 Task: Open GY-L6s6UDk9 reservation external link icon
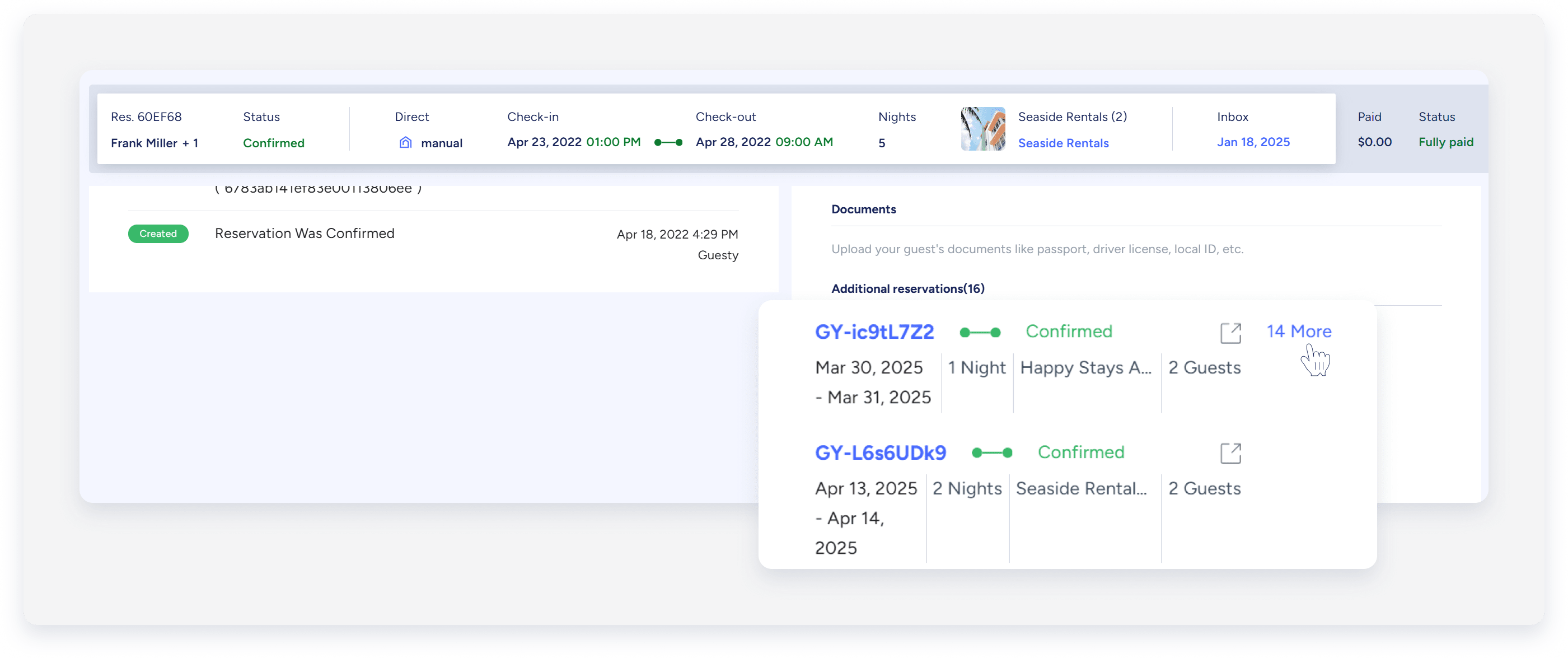click(1230, 454)
